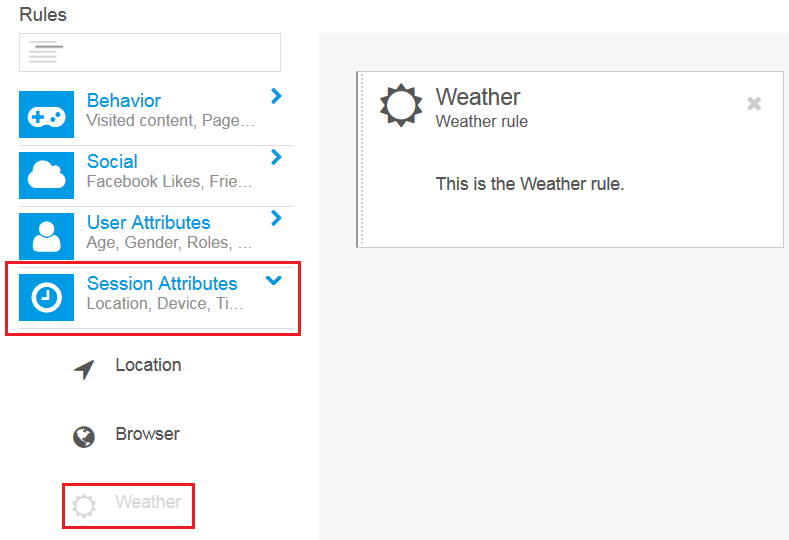Click 'This is the Weather rule.' text

click(x=530, y=184)
